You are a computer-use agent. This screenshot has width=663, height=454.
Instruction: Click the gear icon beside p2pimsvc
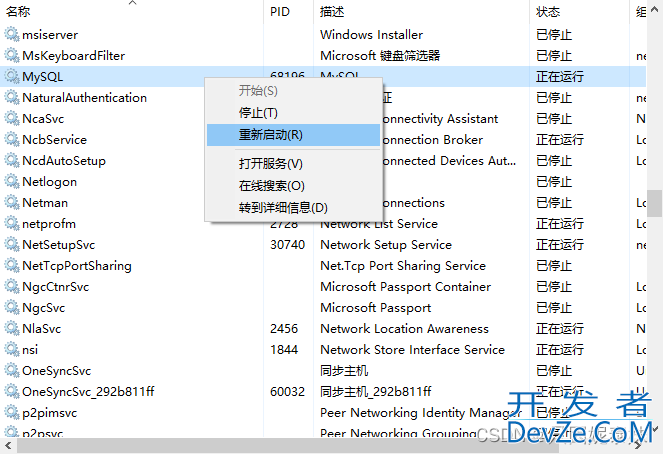[x=11, y=413]
